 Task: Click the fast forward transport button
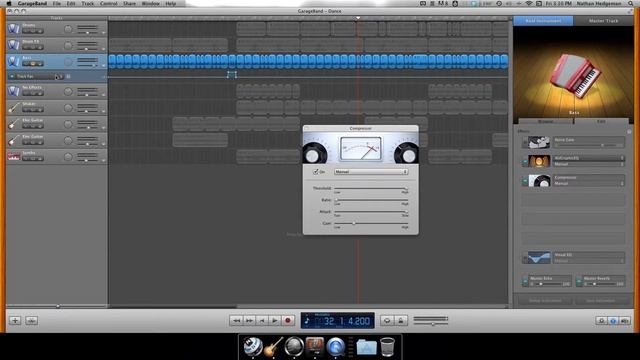point(249,321)
